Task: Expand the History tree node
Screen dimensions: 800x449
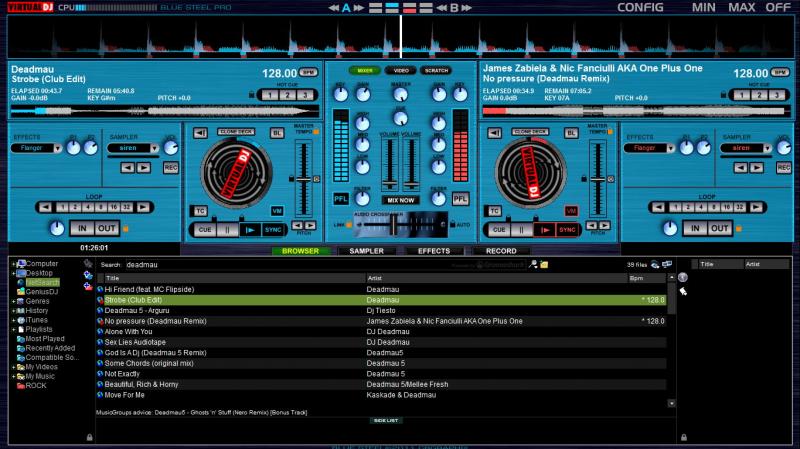Action: (x=14, y=310)
